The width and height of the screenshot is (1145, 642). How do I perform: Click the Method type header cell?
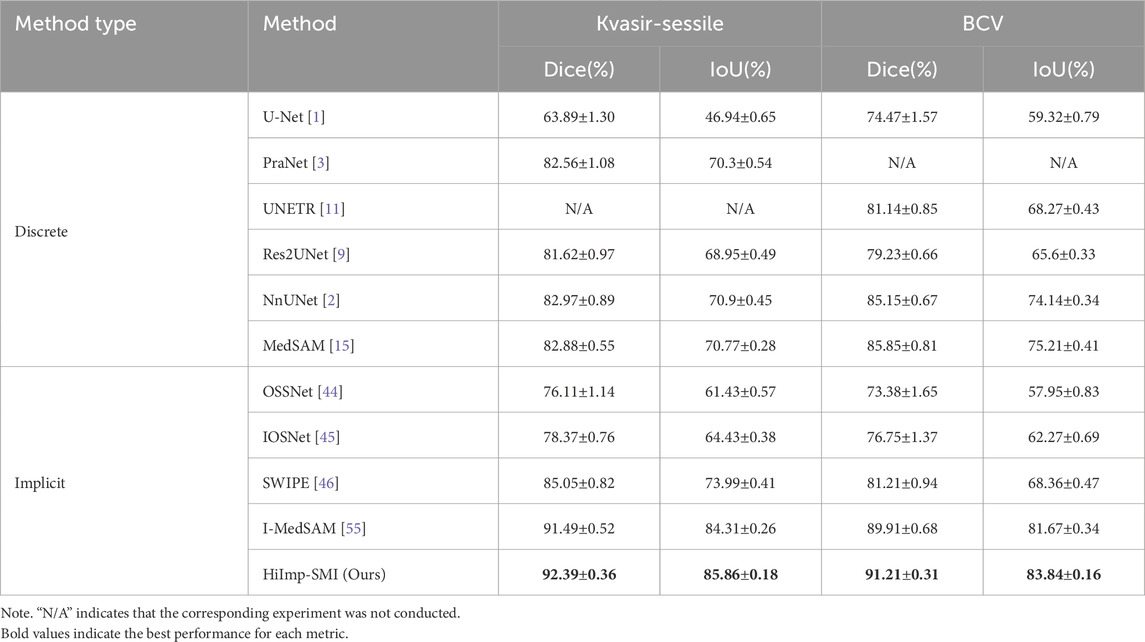(124, 46)
